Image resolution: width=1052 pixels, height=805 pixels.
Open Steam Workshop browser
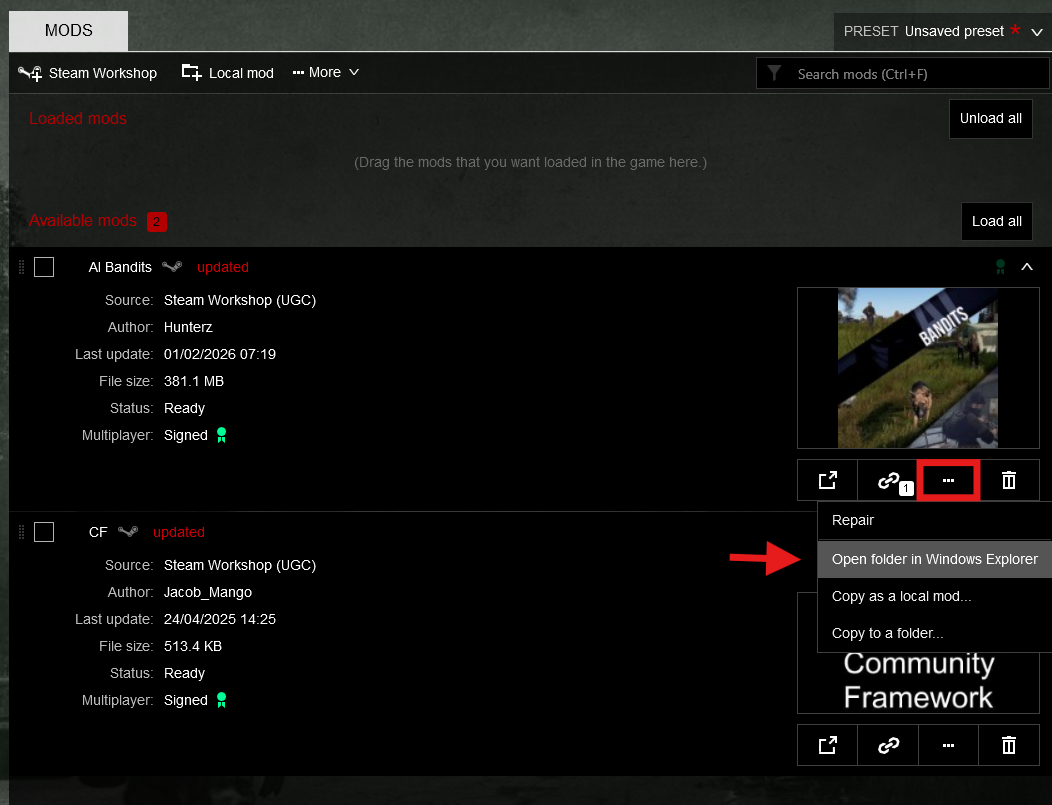pyautogui.click(x=88, y=73)
